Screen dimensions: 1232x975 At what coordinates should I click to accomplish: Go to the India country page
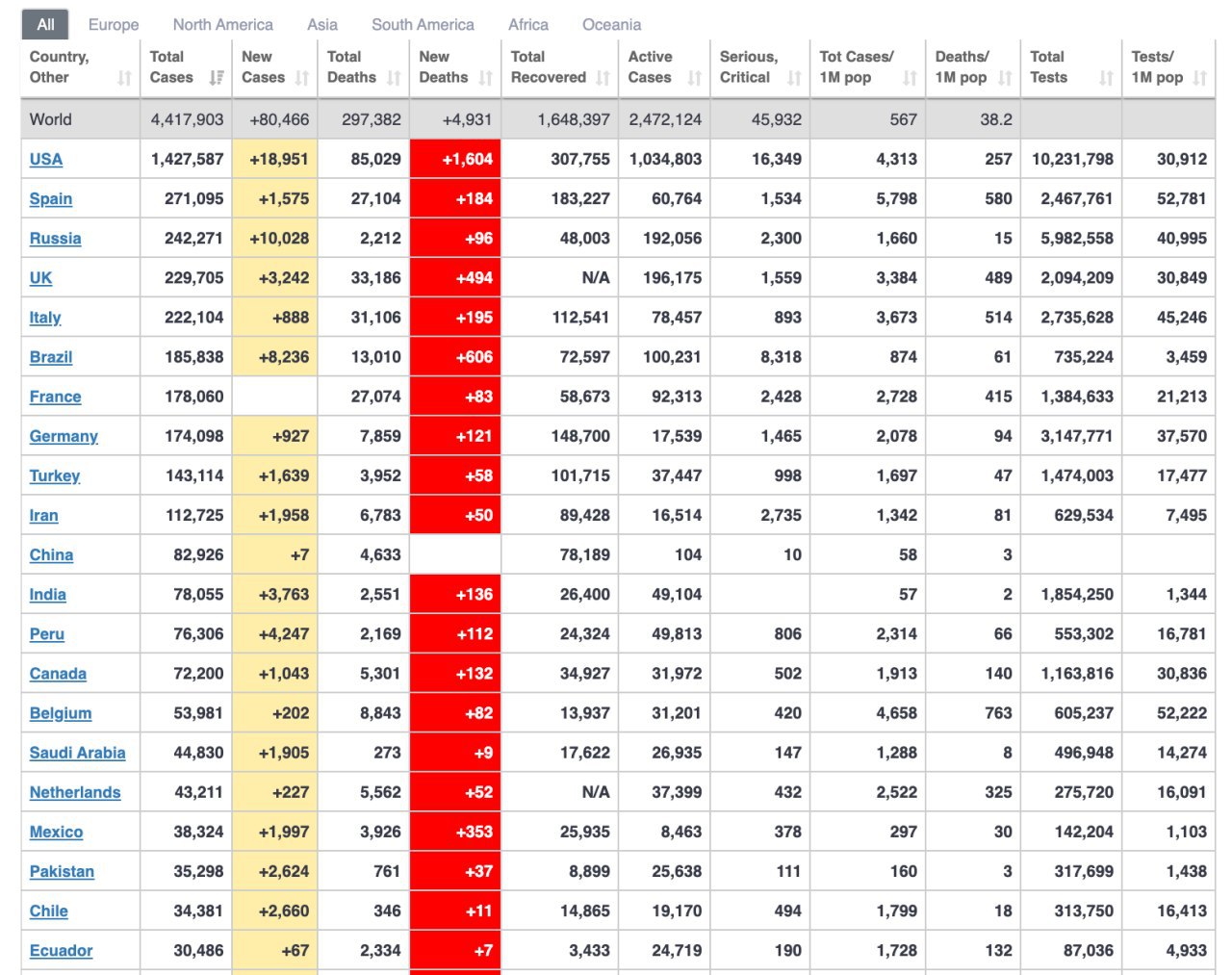coord(47,594)
